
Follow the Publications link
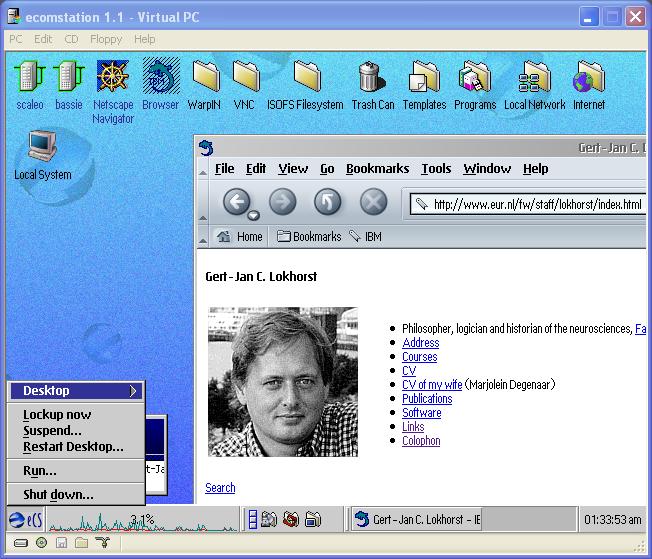click(427, 399)
